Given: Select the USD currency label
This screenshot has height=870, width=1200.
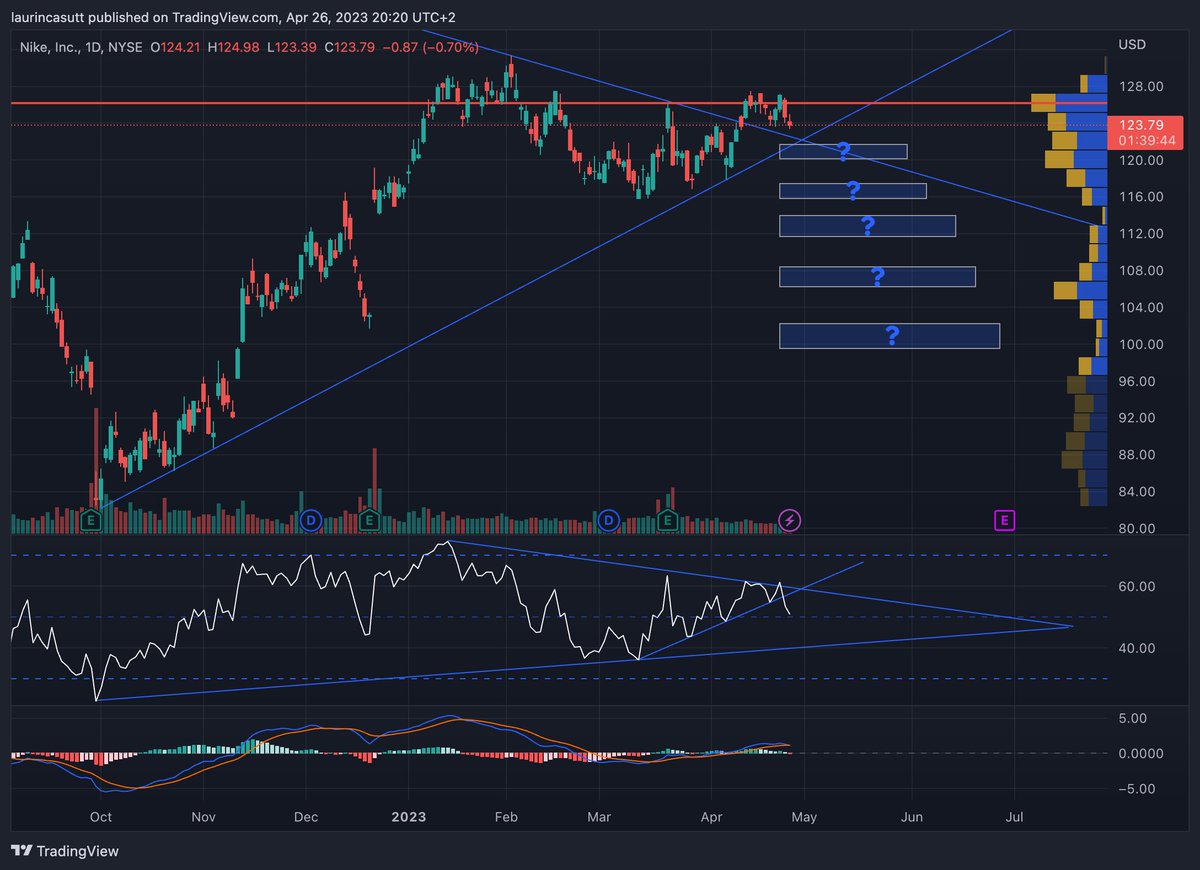Looking at the screenshot, I should [1132, 45].
